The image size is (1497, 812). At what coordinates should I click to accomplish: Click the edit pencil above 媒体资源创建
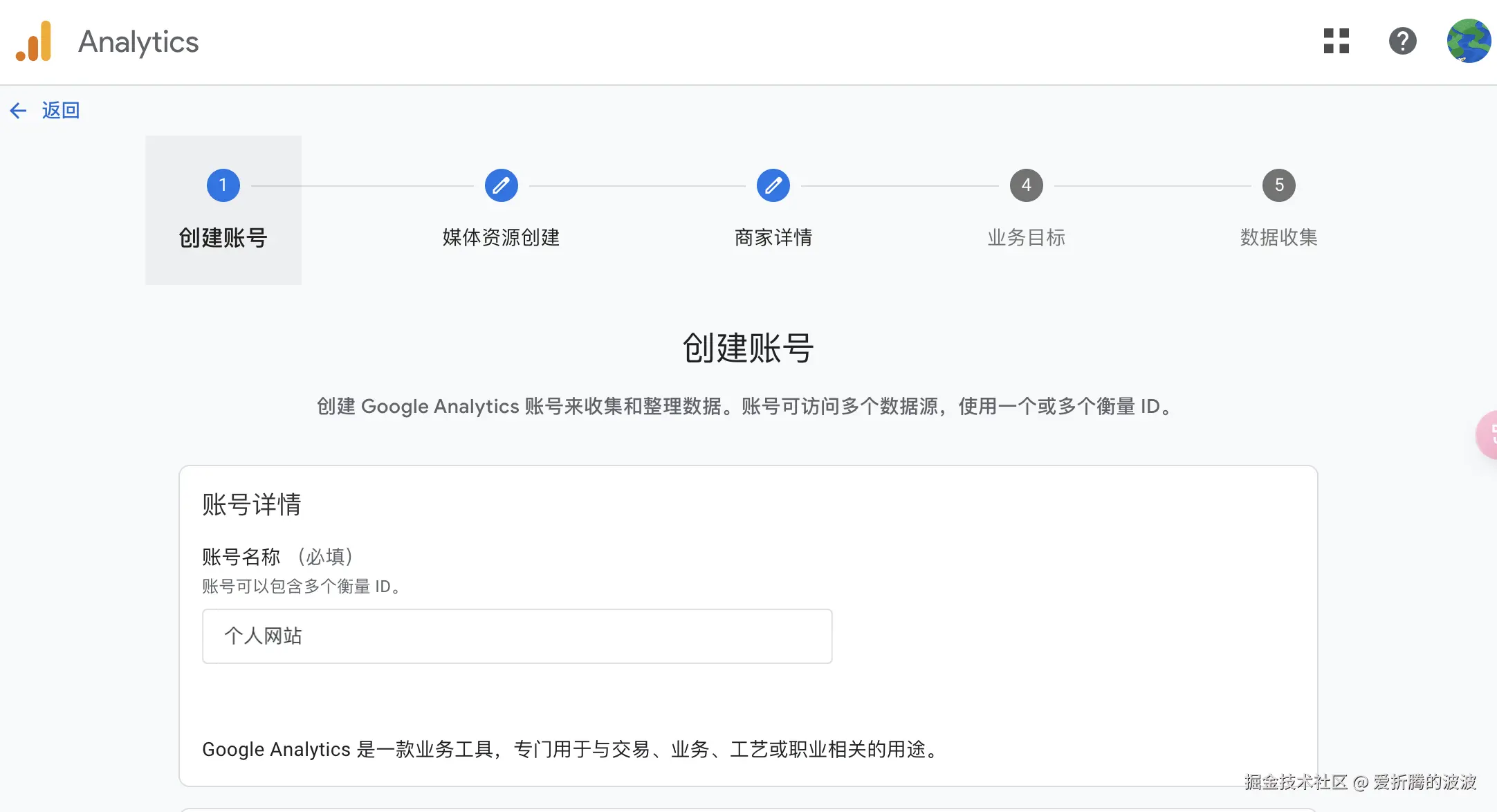tap(502, 185)
